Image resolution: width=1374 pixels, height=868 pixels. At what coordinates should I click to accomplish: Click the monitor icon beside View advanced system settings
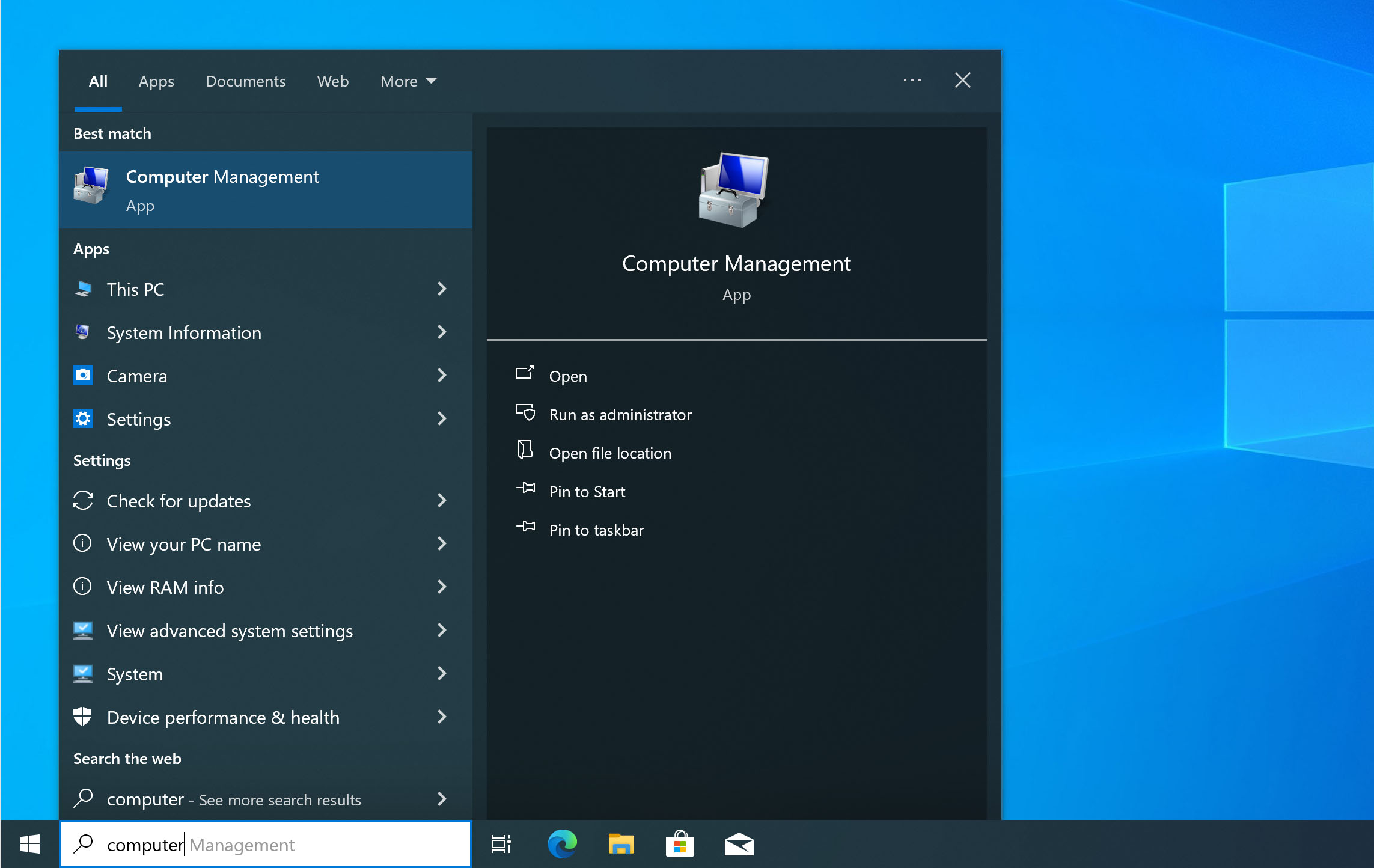[83, 631]
